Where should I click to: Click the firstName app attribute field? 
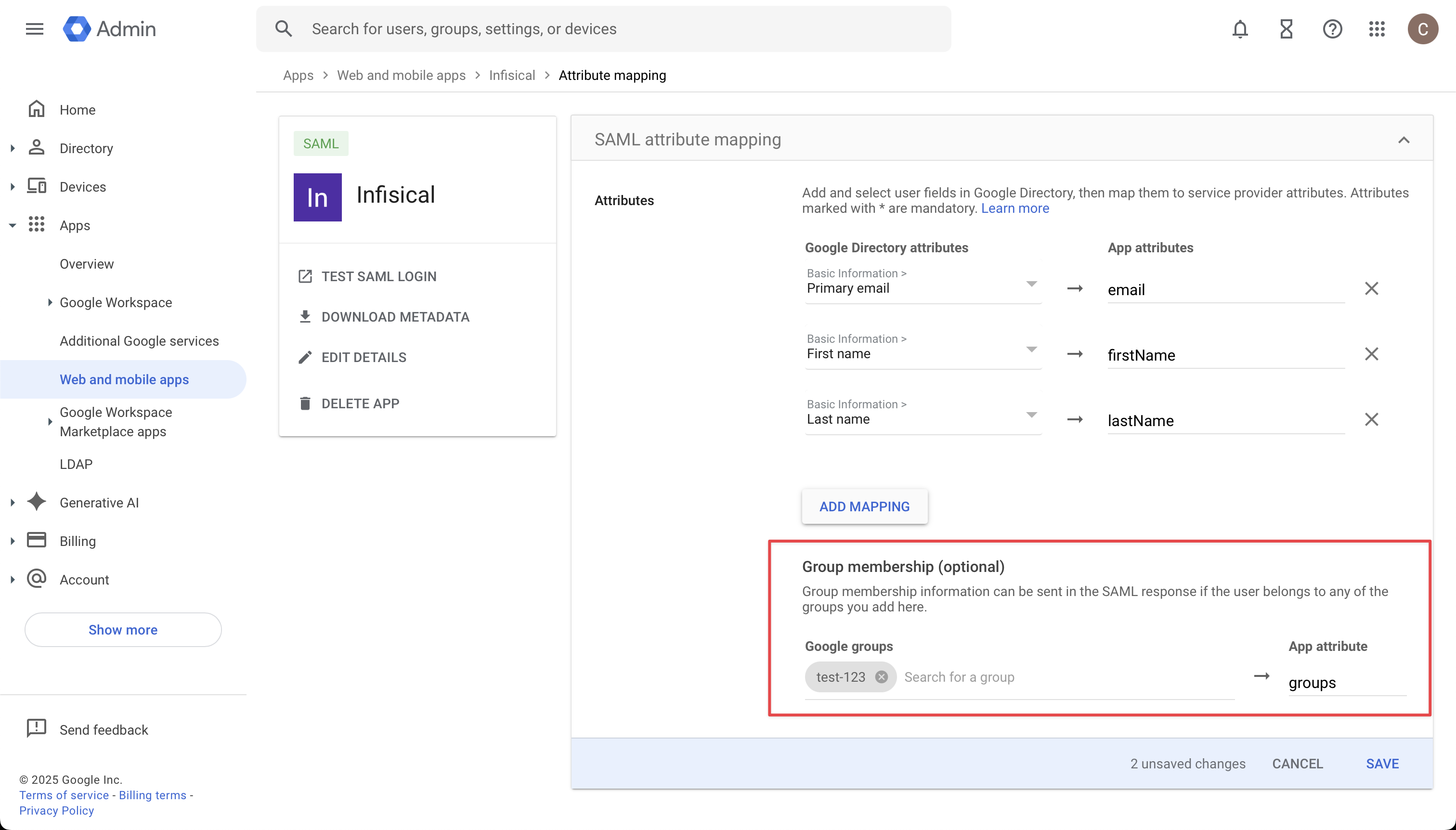click(1226, 355)
